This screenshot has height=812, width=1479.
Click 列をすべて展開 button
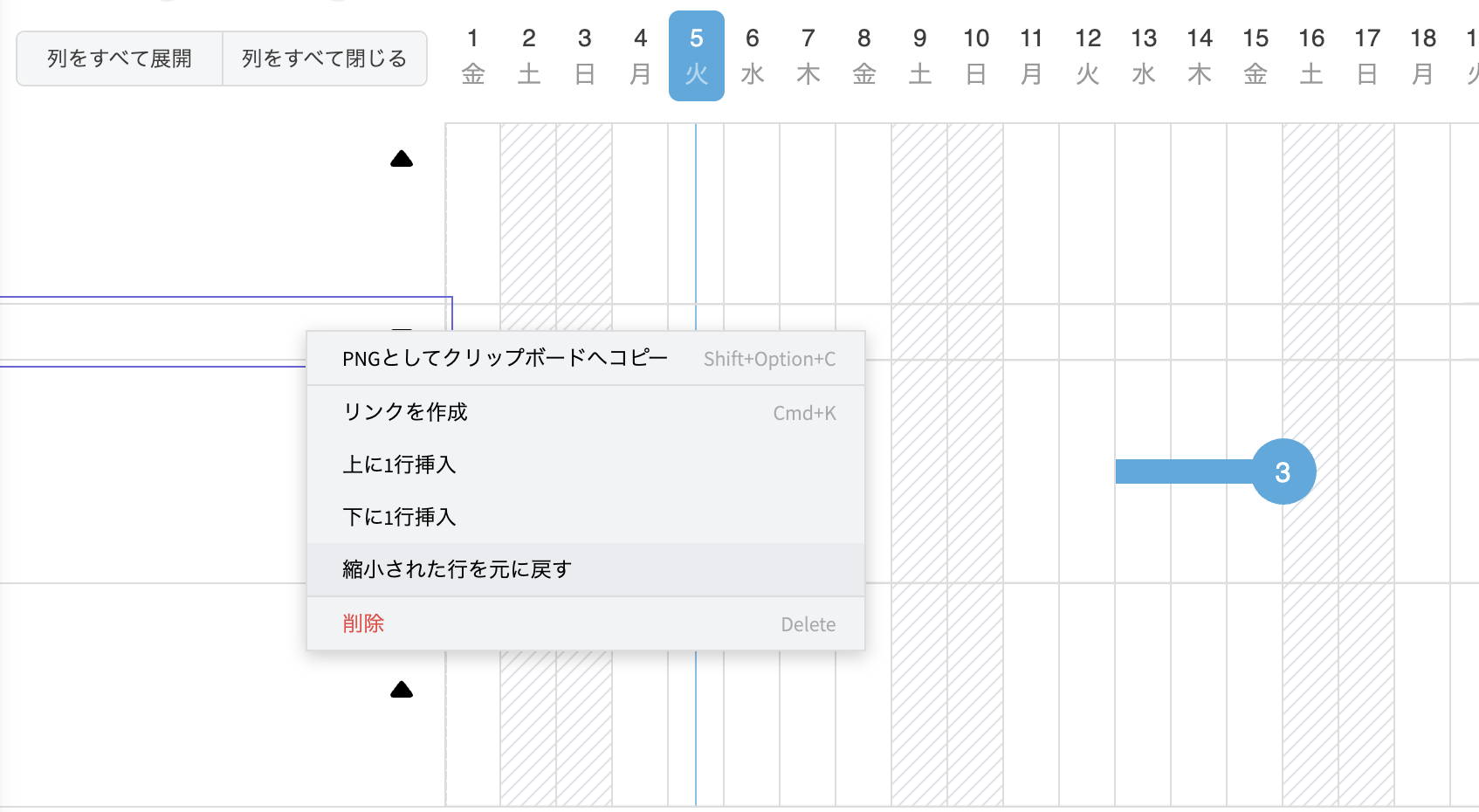pos(120,58)
